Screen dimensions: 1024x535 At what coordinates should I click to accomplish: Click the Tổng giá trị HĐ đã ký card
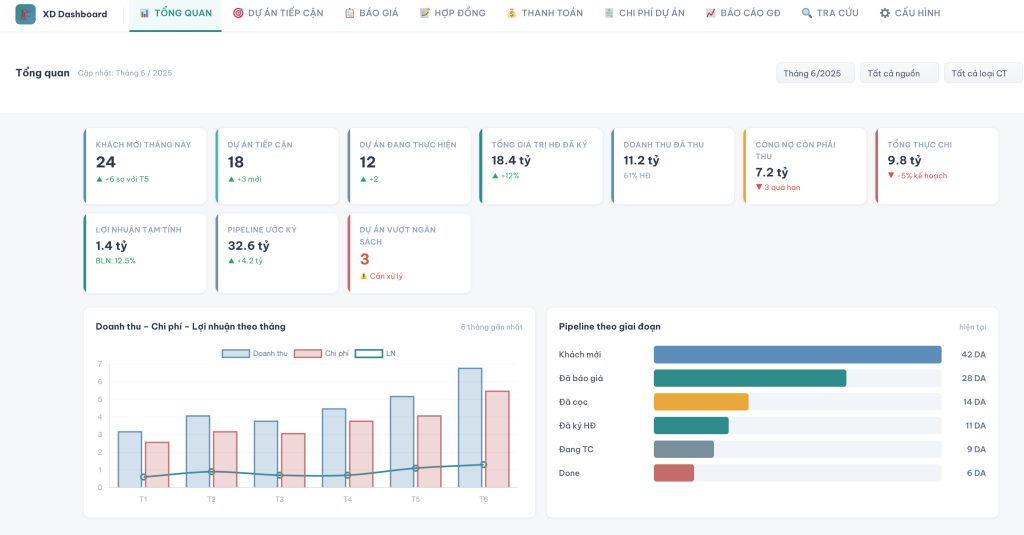(x=541, y=166)
